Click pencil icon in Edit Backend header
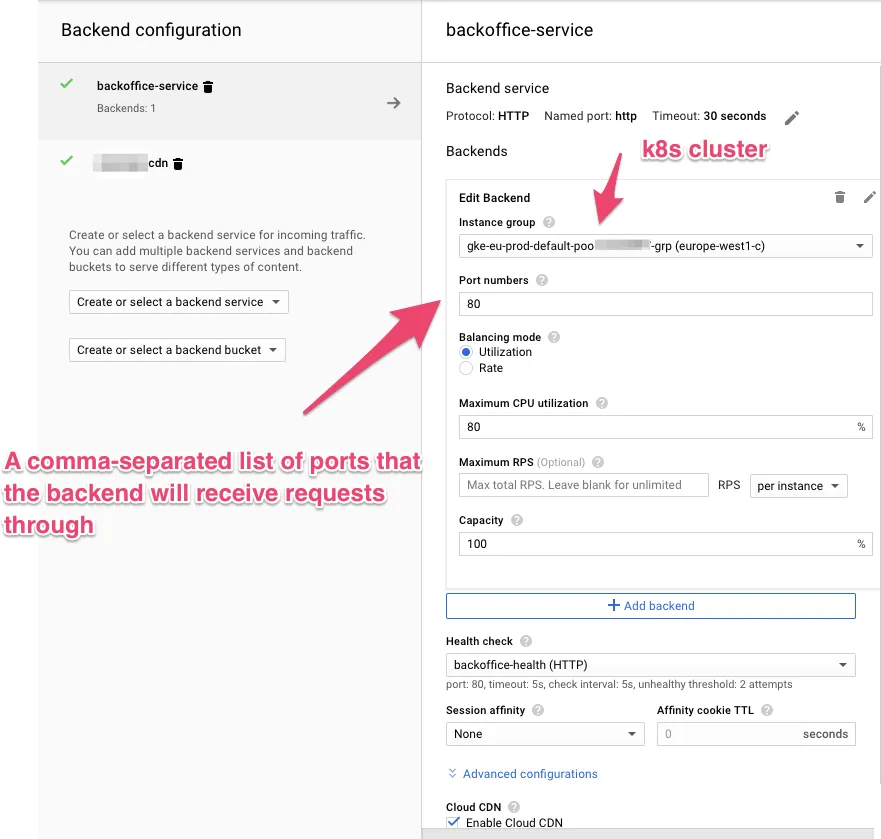Viewport: 881px width, 839px height. pos(869,198)
